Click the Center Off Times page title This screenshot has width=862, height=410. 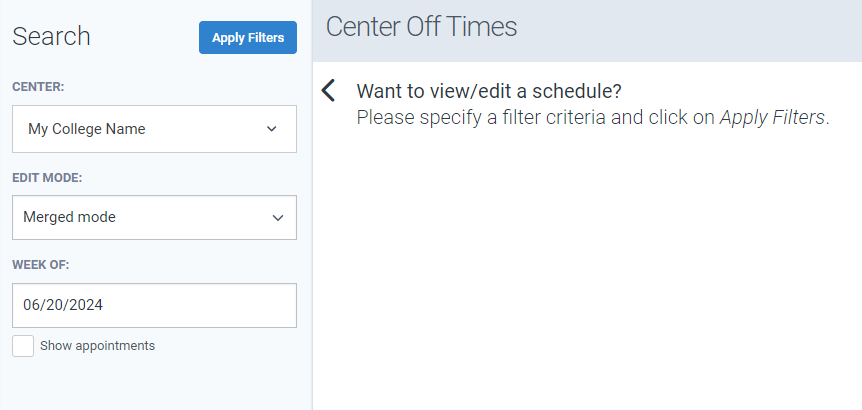(421, 27)
